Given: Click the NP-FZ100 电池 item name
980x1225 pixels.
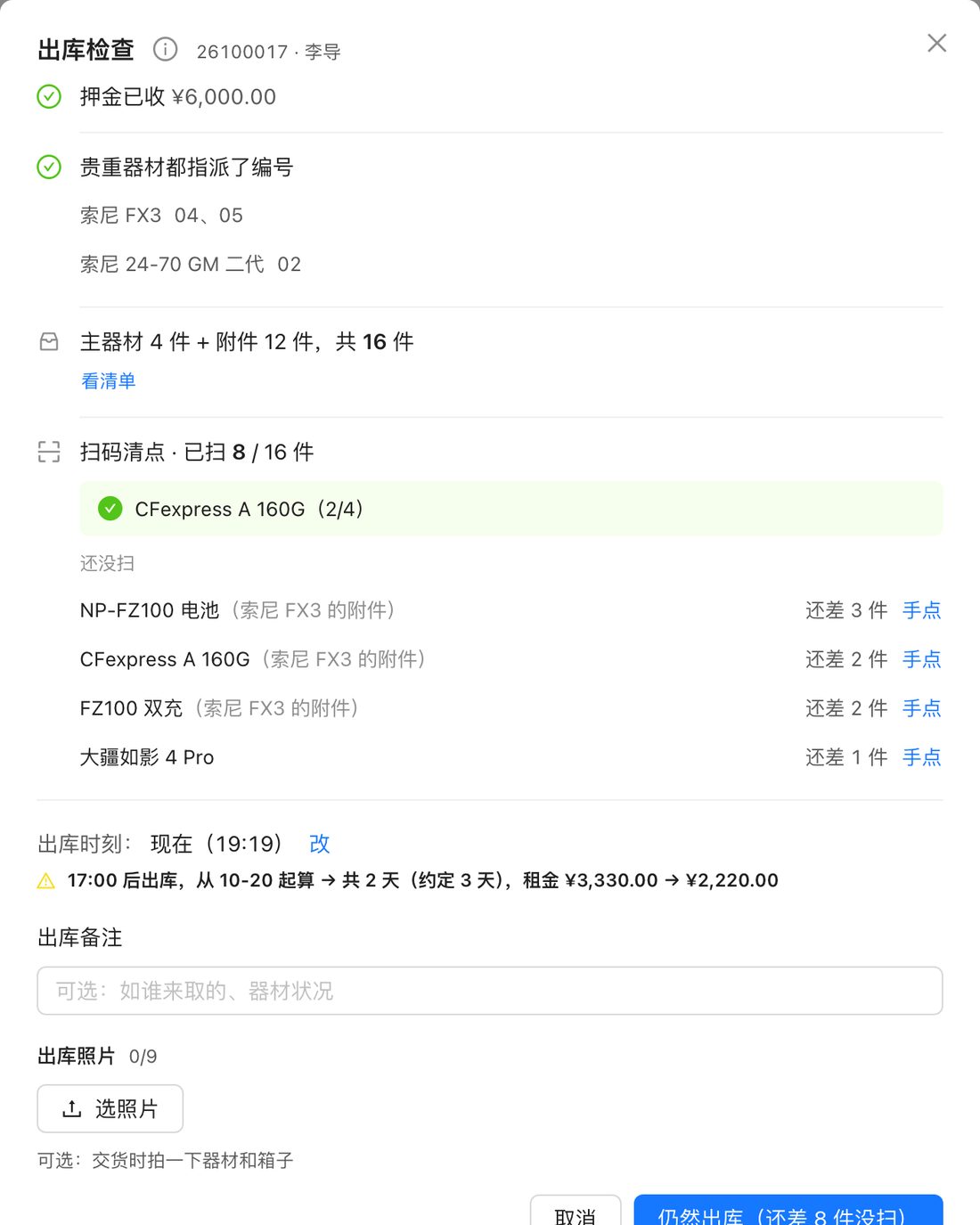Looking at the screenshot, I should 150,610.
